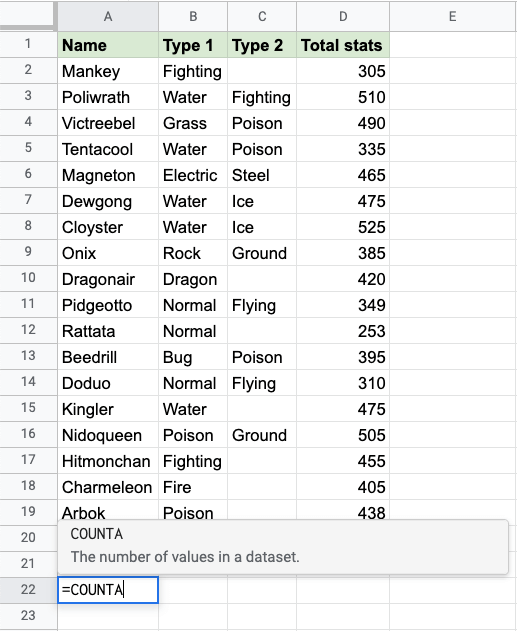Select column D header
Screen dimensions: 517x631
point(343,16)
